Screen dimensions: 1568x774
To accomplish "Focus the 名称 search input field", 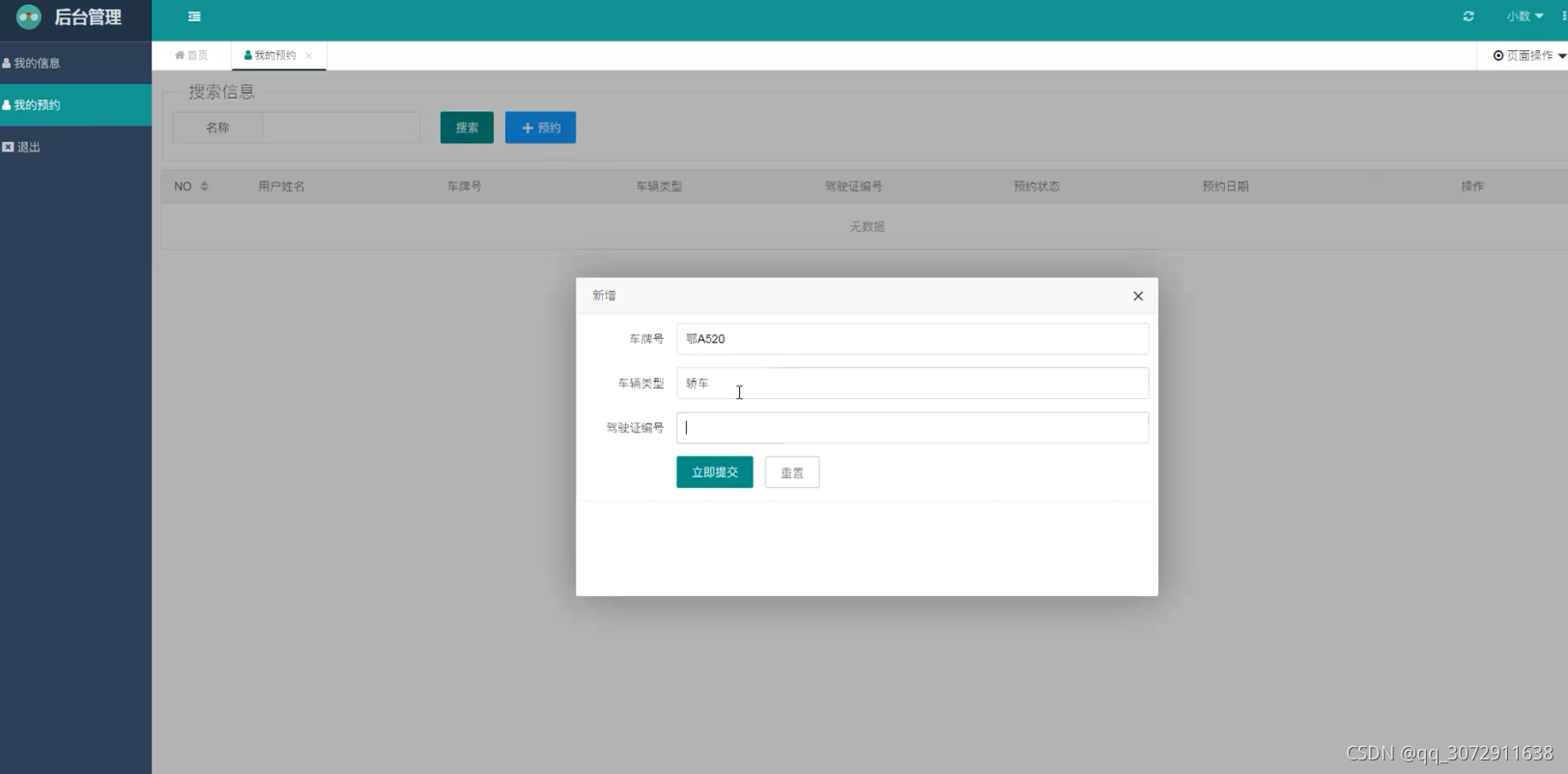I will coord(341,128).
